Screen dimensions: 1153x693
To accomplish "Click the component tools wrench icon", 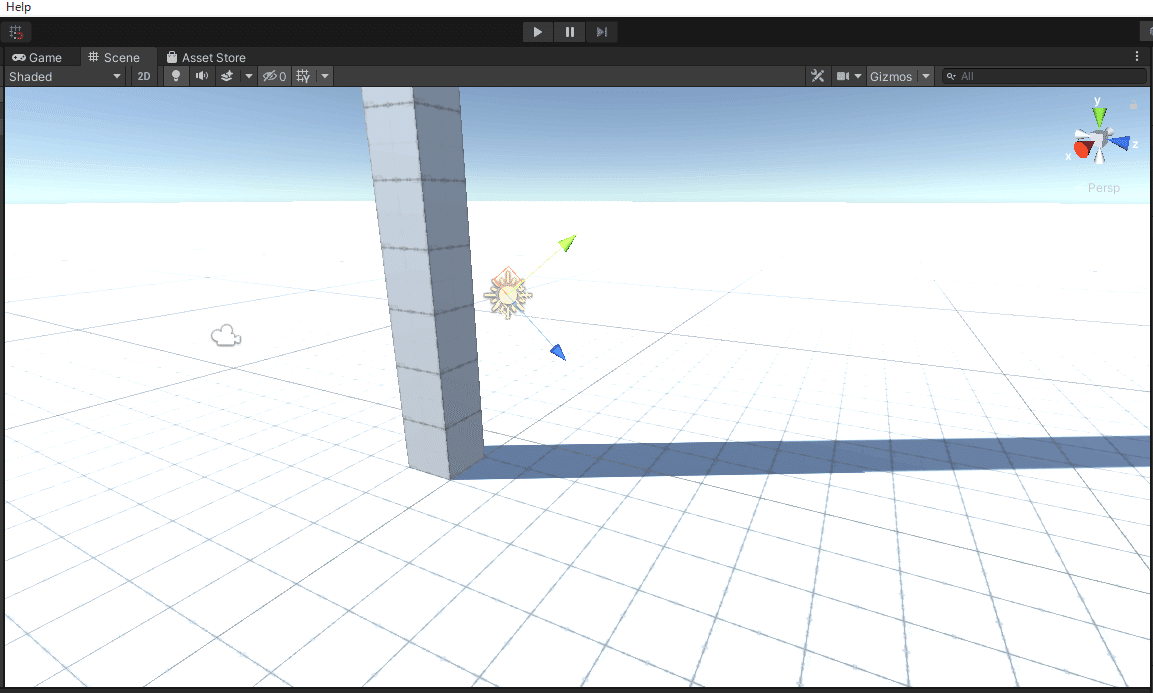I will pyautogui.click(x=818, y=76).
